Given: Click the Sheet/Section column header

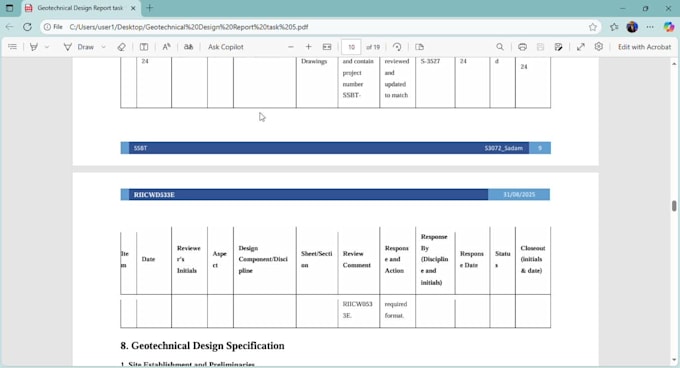Looking at the screenshot, I should (317, 259).
